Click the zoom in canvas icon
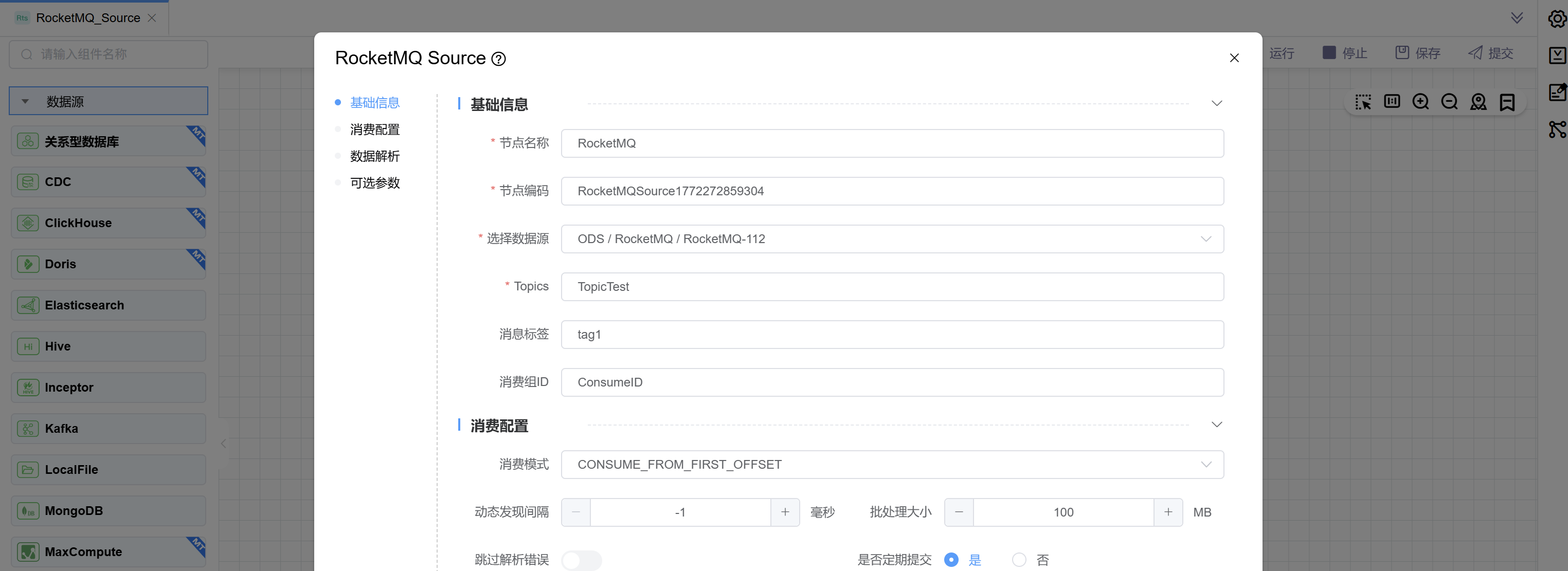Image resolution: width=1568 pixels, height=571 pixels. tap(1420, 102)
